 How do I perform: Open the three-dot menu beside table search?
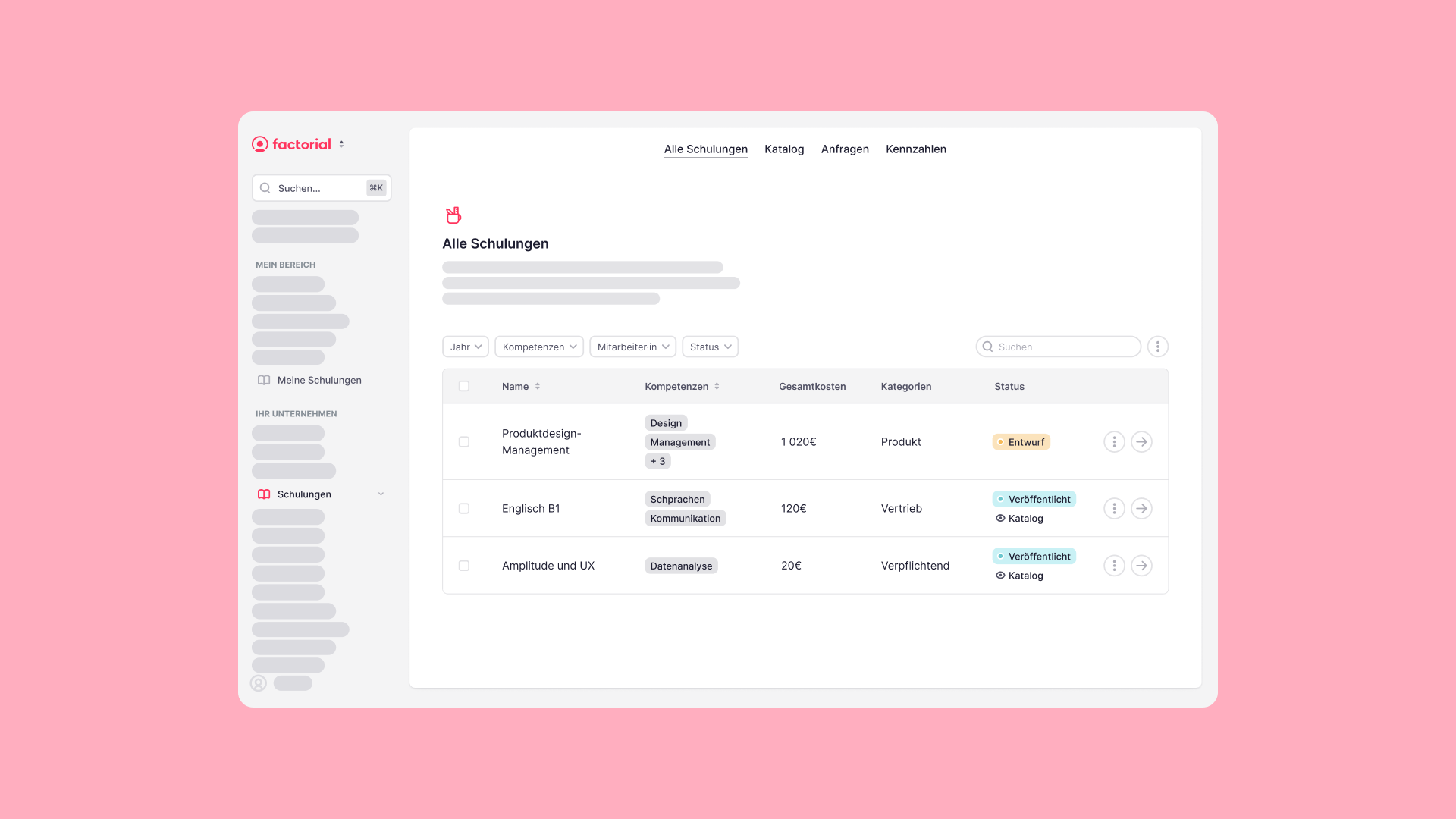[x=1157, y=347]
